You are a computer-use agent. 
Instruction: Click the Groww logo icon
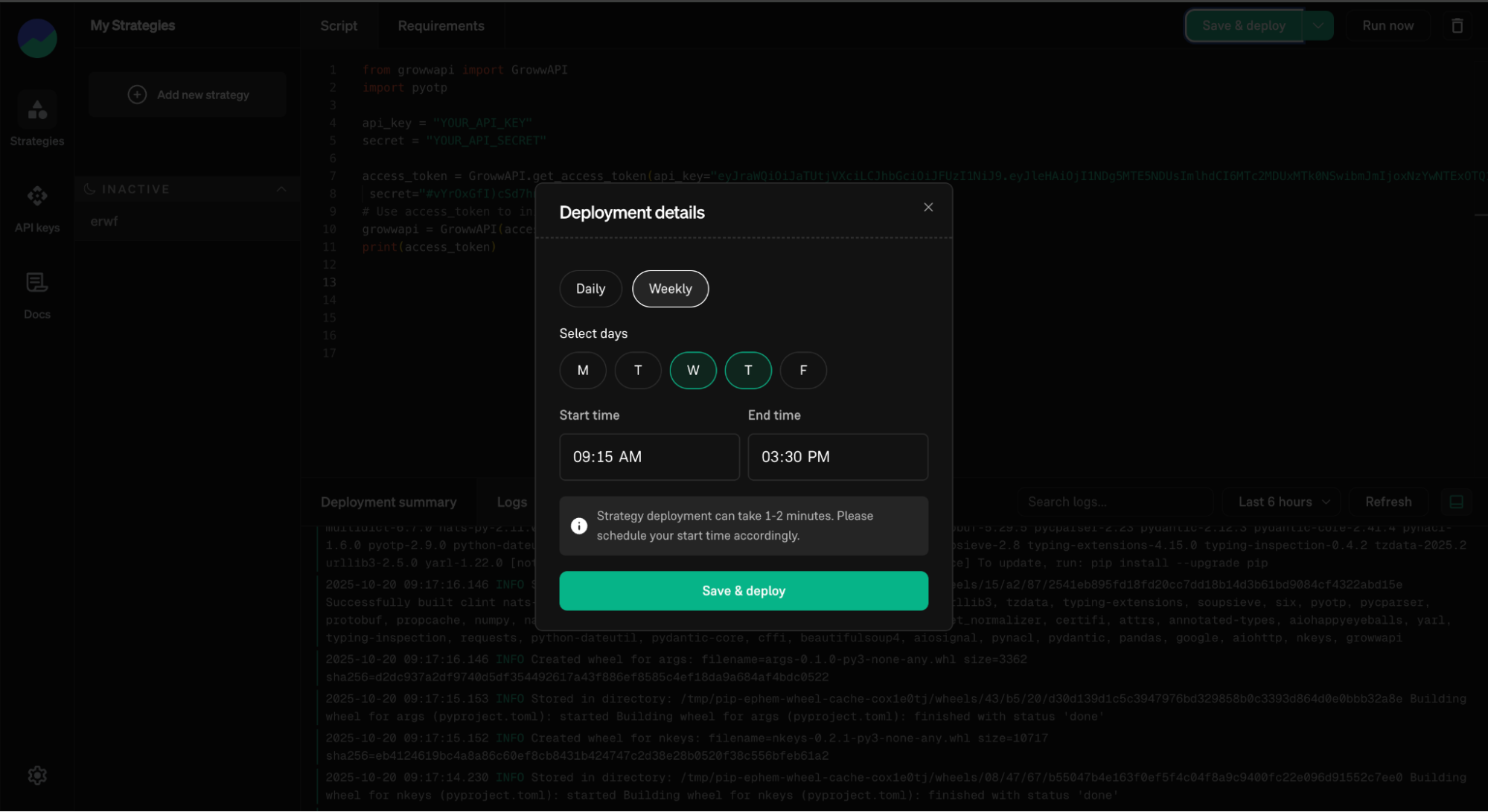coord(37,39)
